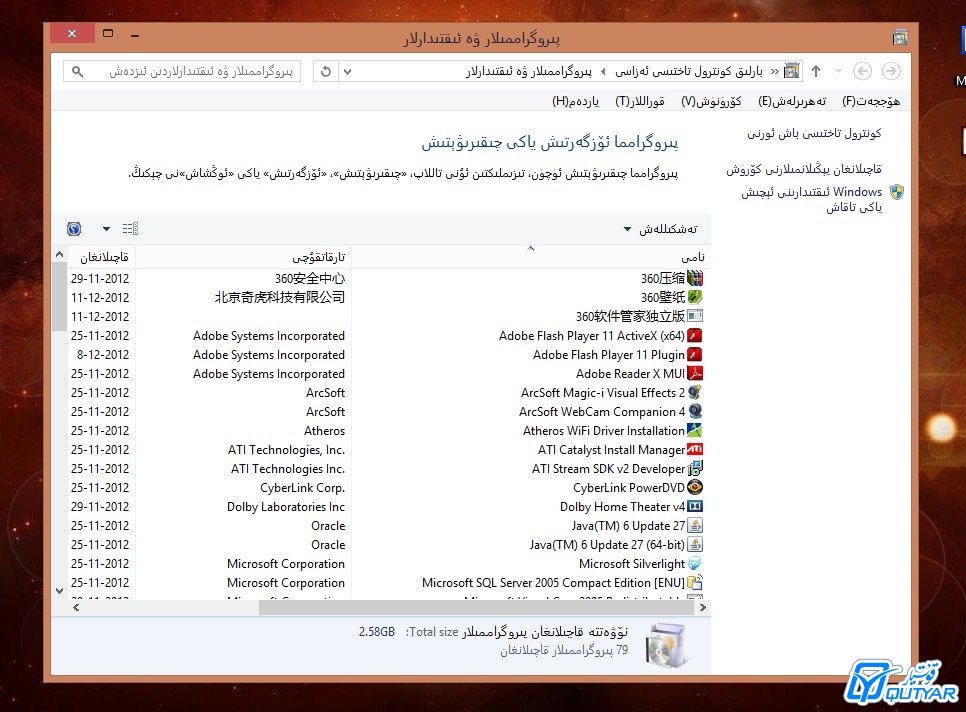This screenshot has height=712, width=966.
Task: Click ATI Catalyst Install Manager icon
Action: pos(695,450)
